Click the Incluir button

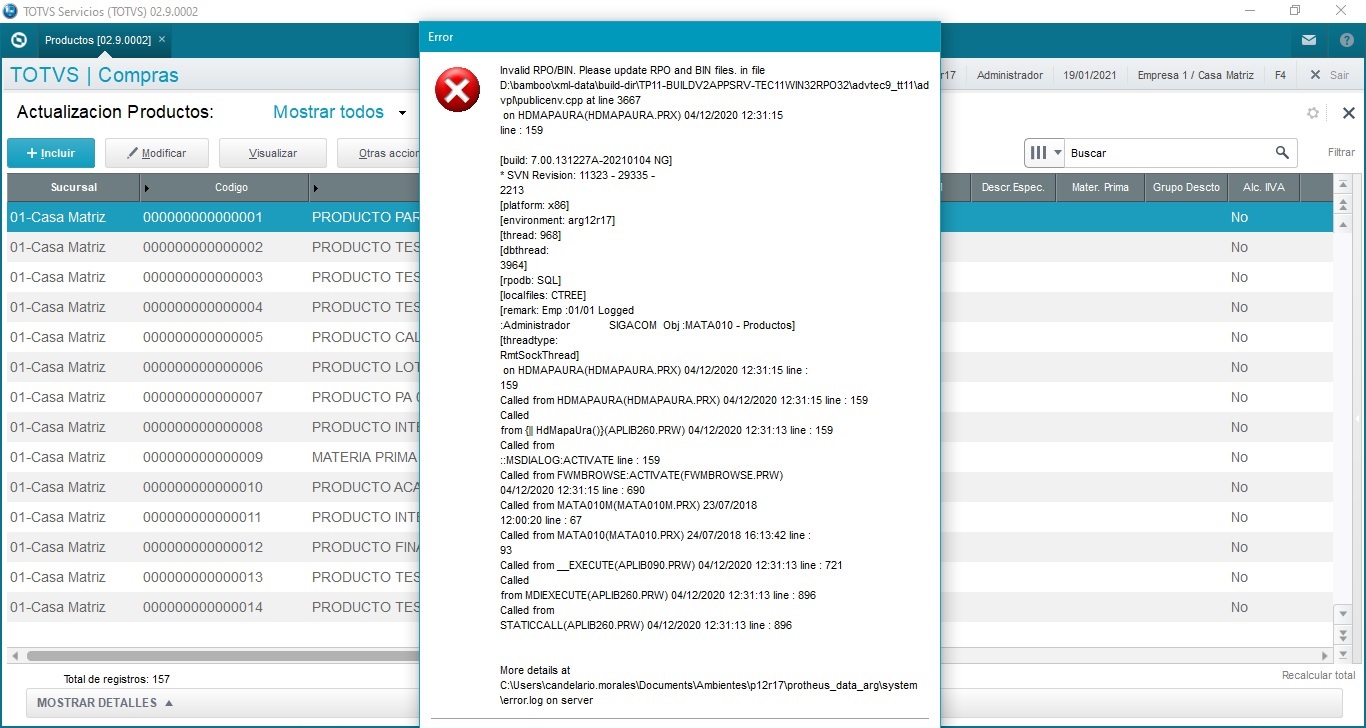[x=51, y=153]
